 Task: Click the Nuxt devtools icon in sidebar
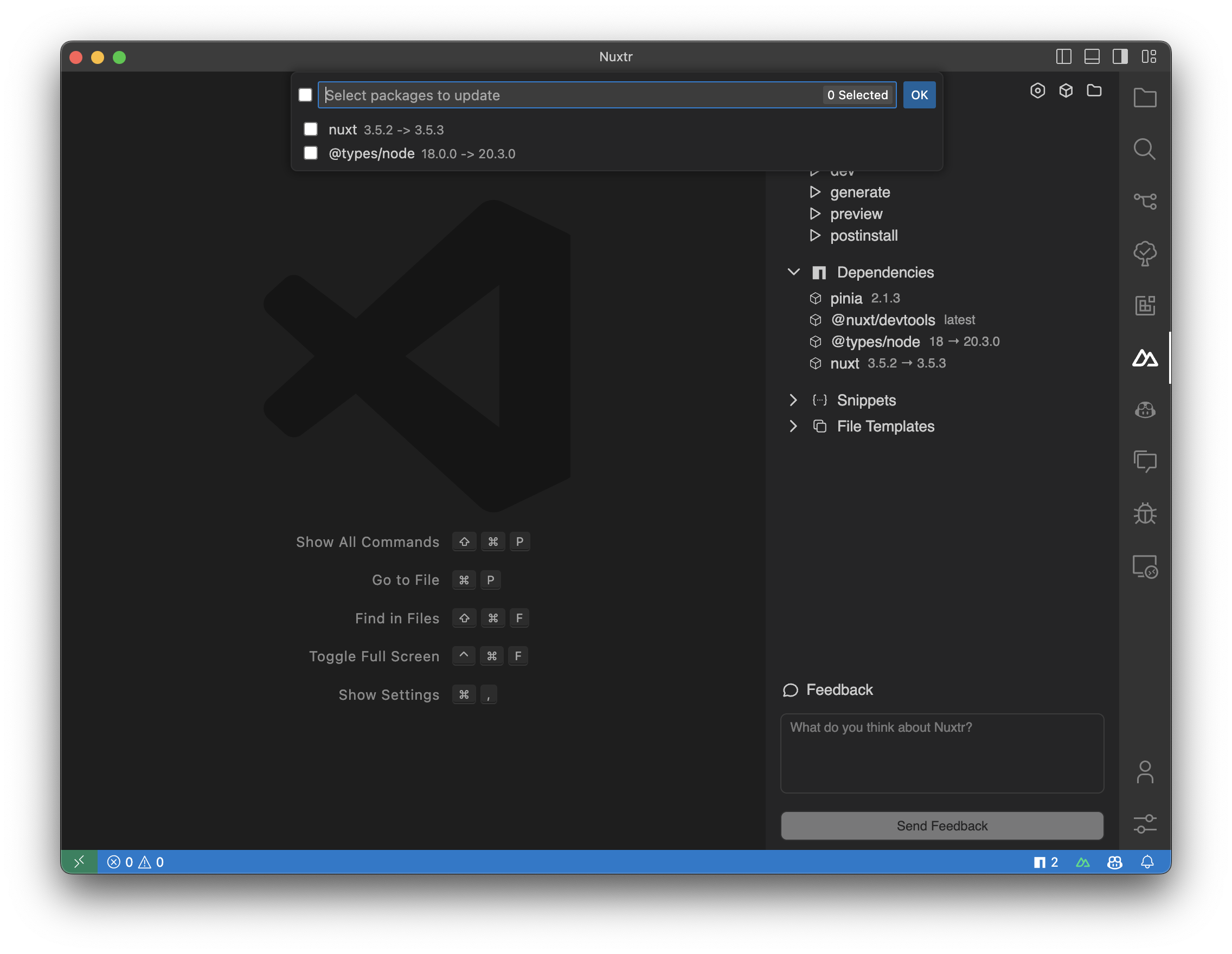(1144, 357)
